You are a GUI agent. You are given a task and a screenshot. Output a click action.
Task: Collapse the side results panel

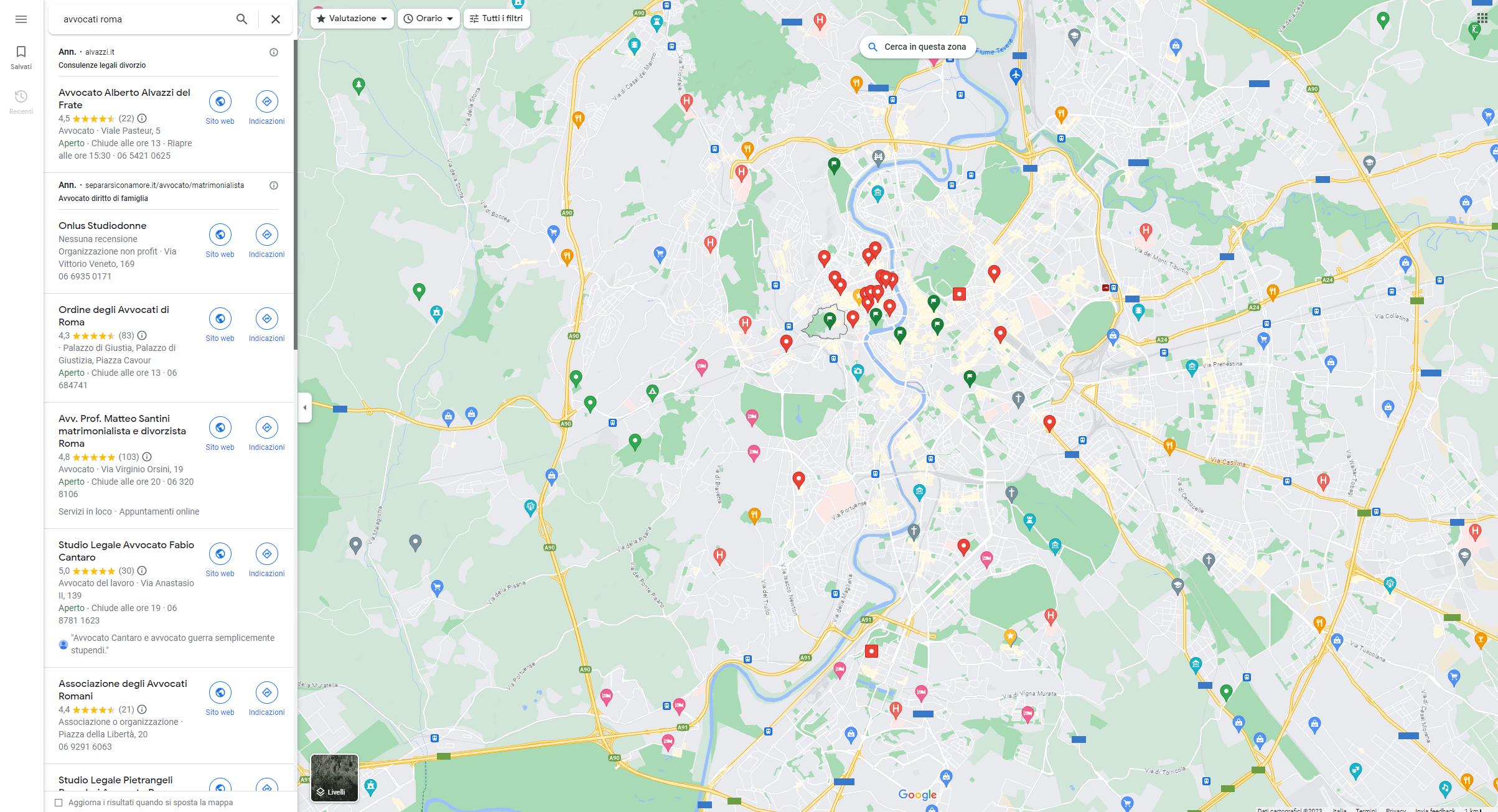[x=304, y=408]
